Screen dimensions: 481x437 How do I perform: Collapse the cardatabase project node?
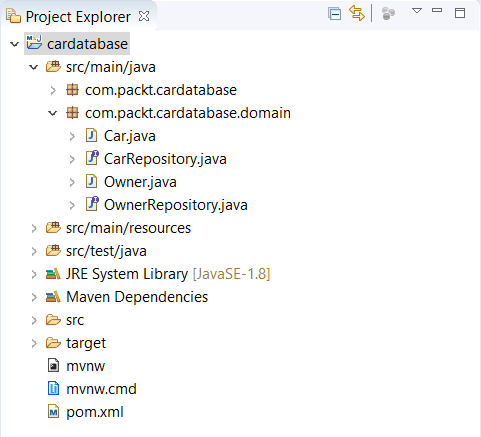click(x=14, y=44)
